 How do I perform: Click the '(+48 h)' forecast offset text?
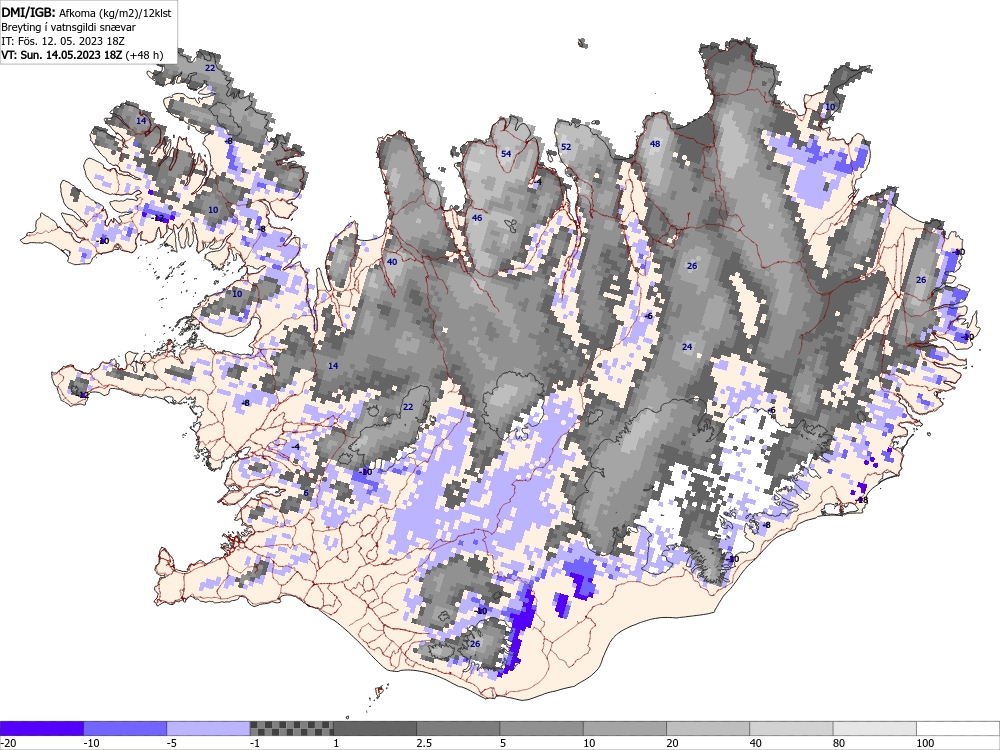(x=144, y=55)
